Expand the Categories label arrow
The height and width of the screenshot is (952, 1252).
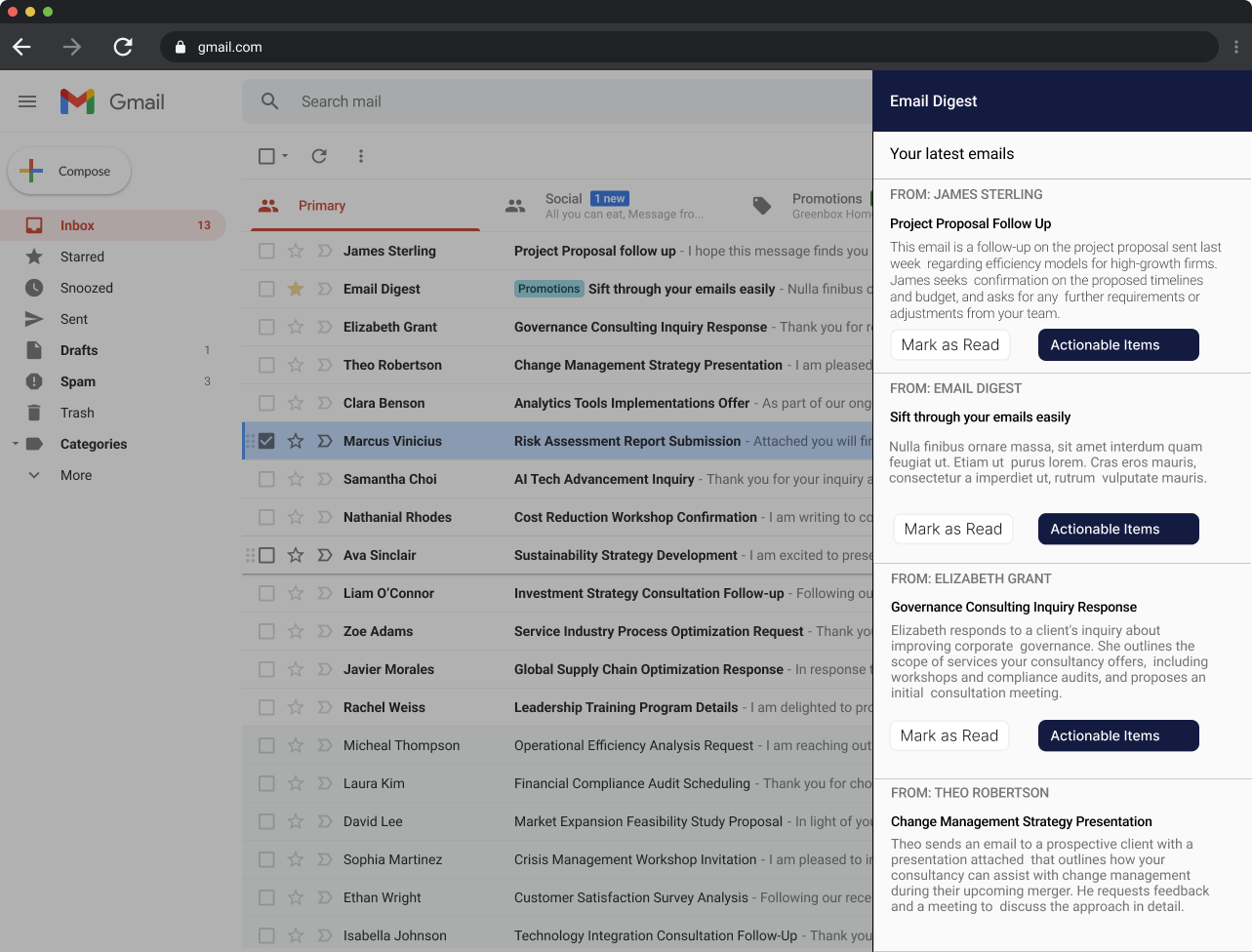(x=15, y=444)
